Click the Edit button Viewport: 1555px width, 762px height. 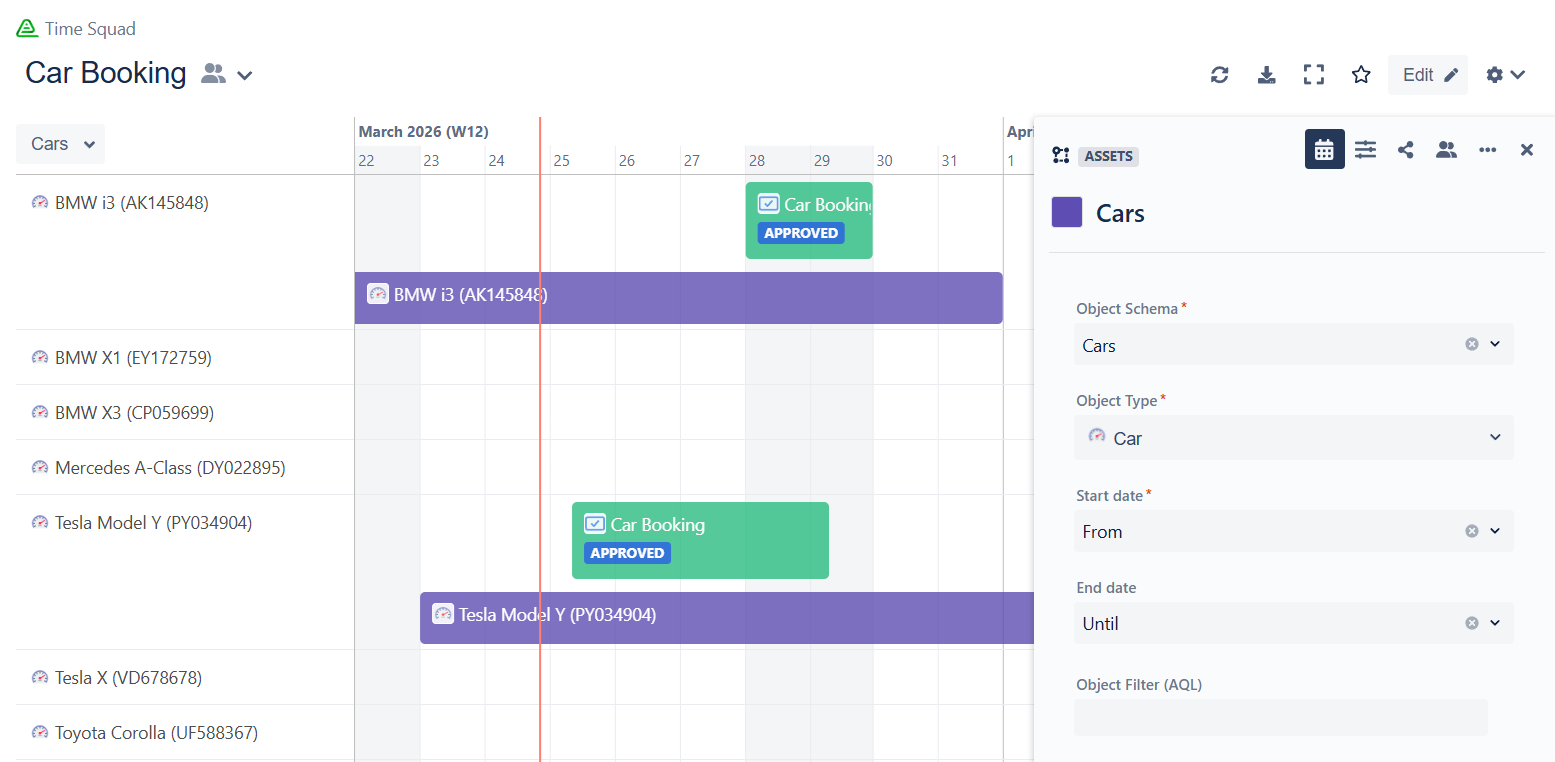coord(1428,75)
